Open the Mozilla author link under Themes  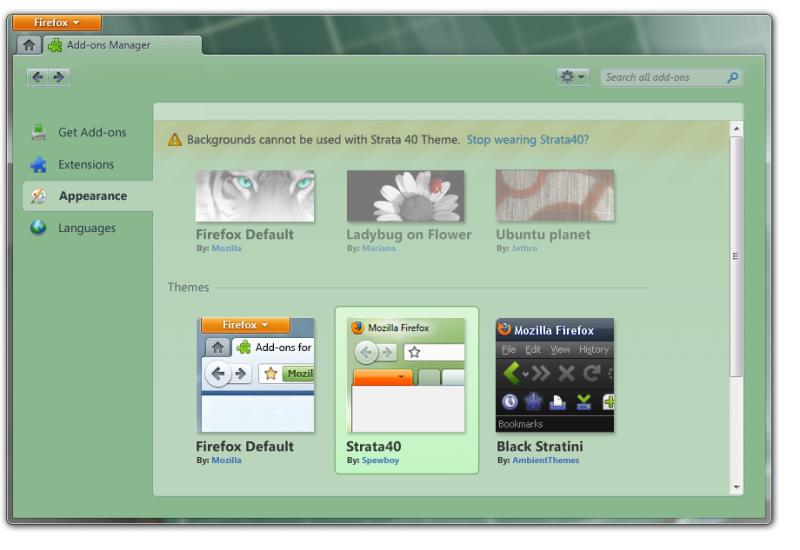click(226, 460)
